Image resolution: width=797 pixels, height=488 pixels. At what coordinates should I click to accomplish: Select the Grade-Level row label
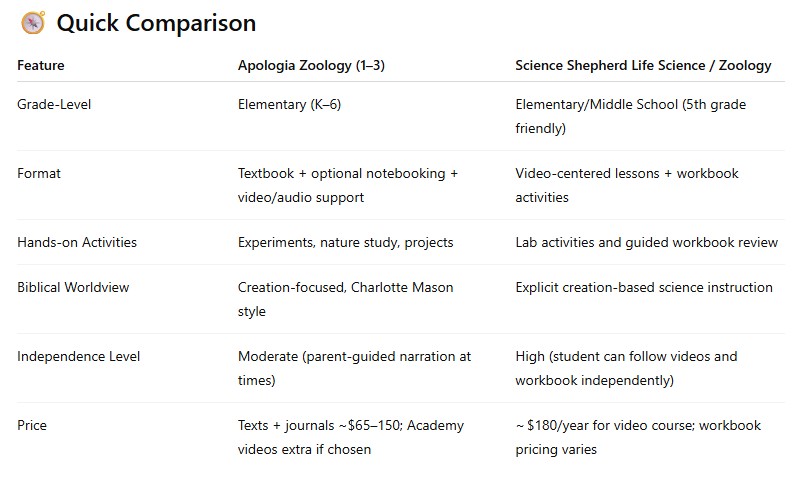click(54, 104)
